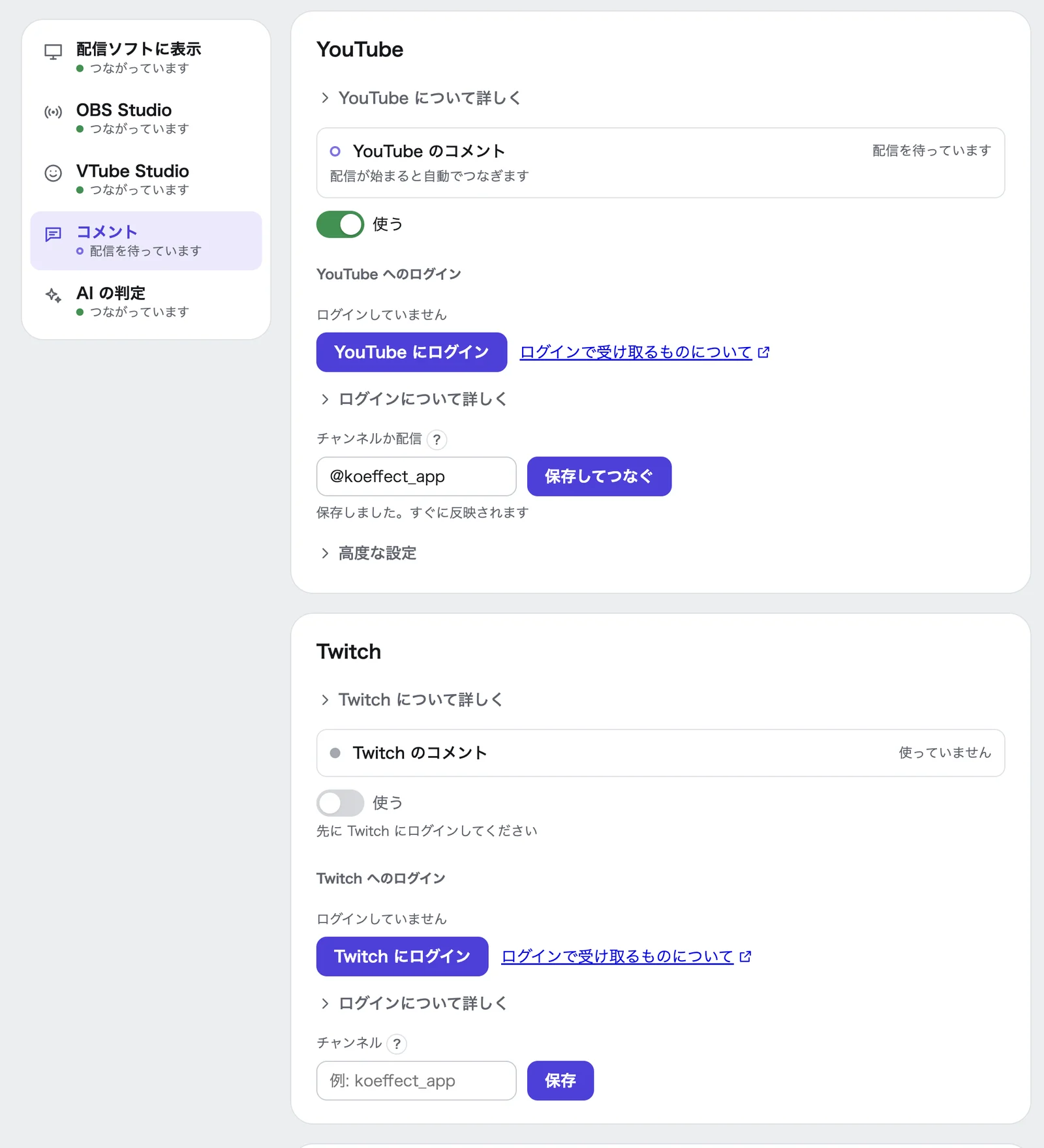Image resolution: width=1044 pixels, height=1148 pixels.
Task: Click the sparkle icon beside AI の判定
Action: click(53, 295)
